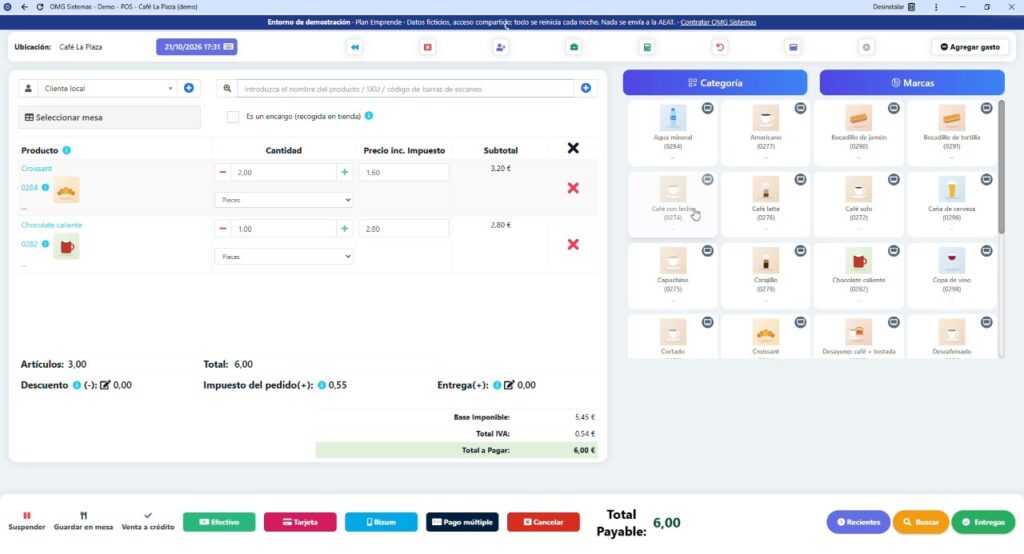The width and height of the screenshot is (1024, 554).
Task: Click the gray circle icon in top toolbar
Action: point(866,47)
